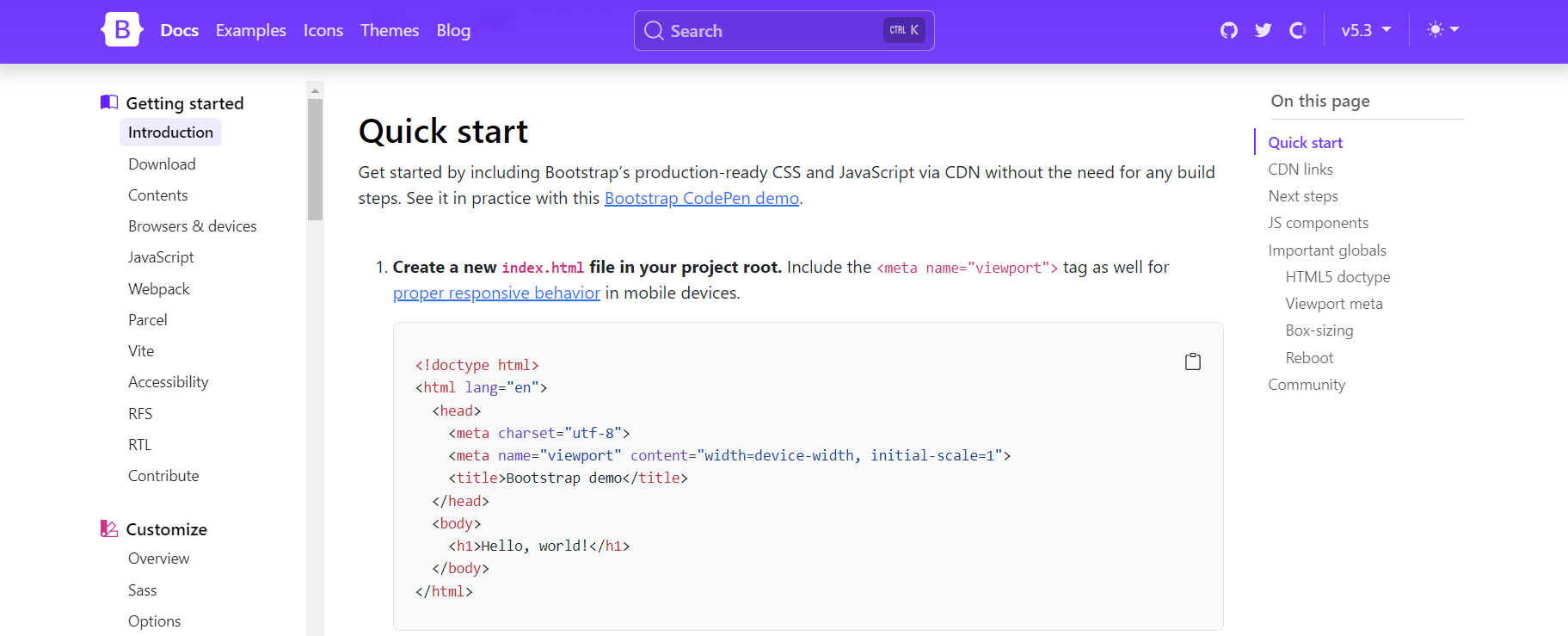Open the v5.3 version dropdown

[x=1366, y=30]
